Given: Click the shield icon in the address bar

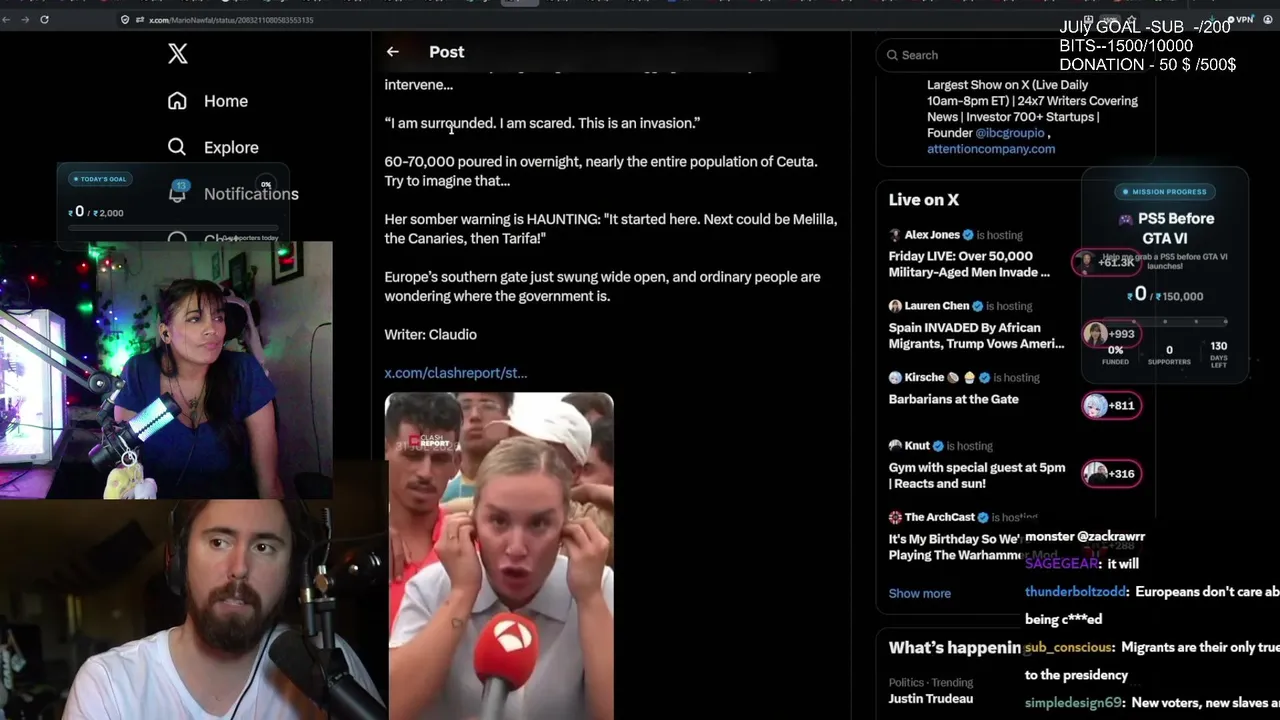Looking at the screenshot, I should pyautogui.click(x=125, y=20).
